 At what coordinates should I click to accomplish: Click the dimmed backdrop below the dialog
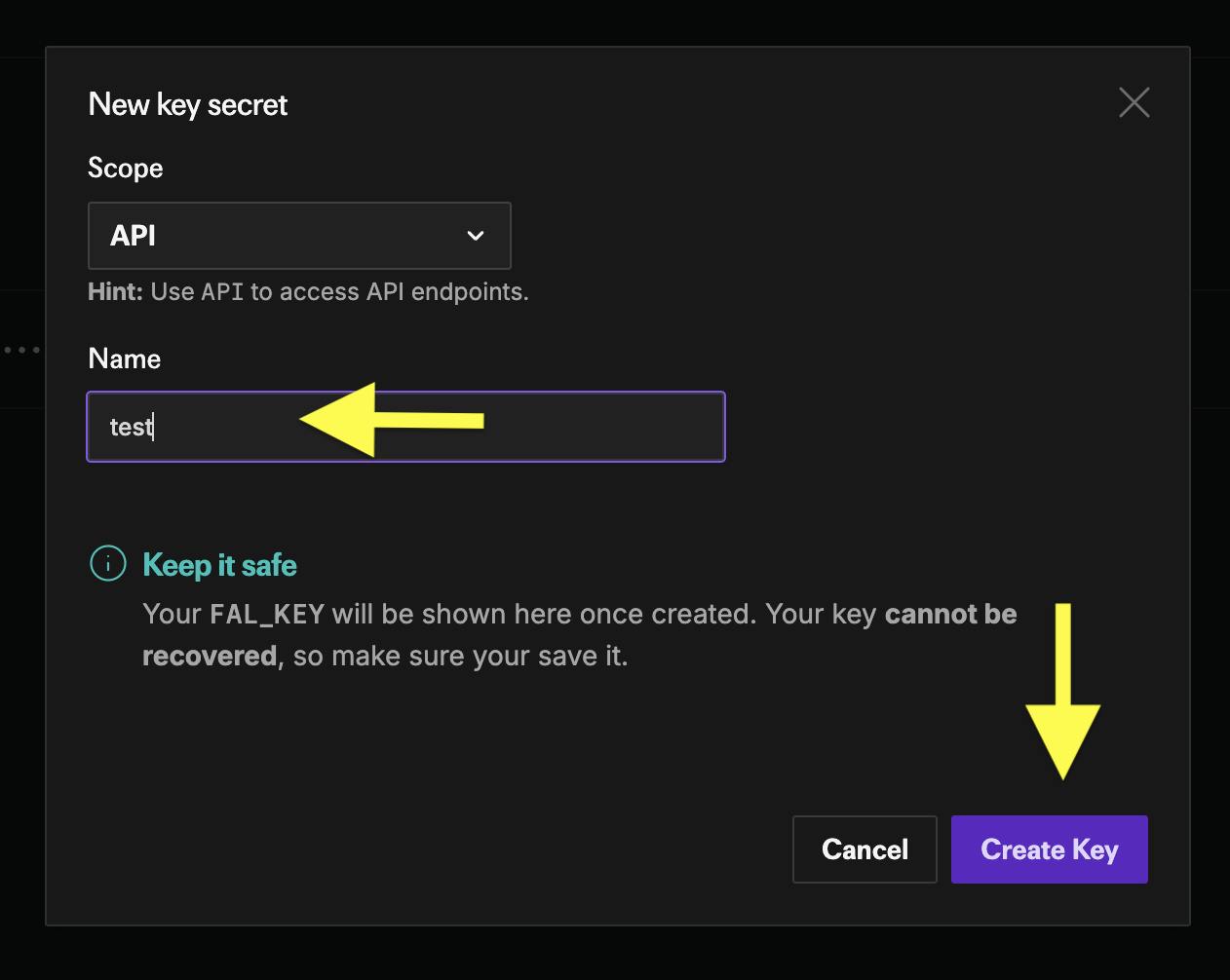pos(614,955)
